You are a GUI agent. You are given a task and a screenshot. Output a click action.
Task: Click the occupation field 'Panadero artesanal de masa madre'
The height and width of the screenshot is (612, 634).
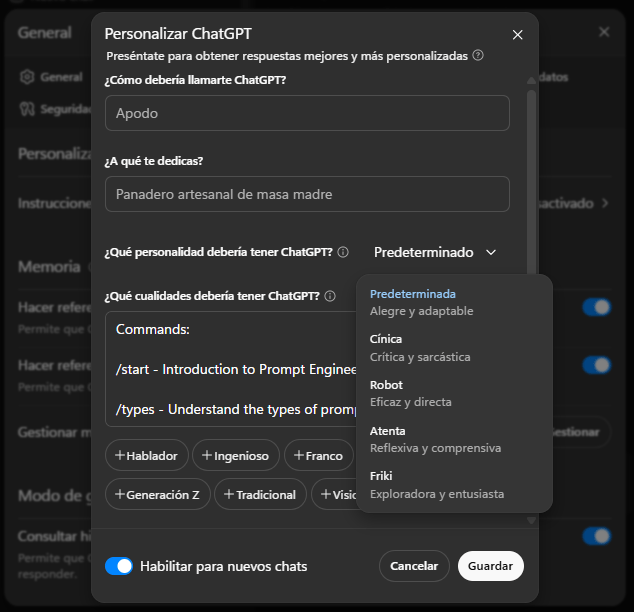point(307,194)
